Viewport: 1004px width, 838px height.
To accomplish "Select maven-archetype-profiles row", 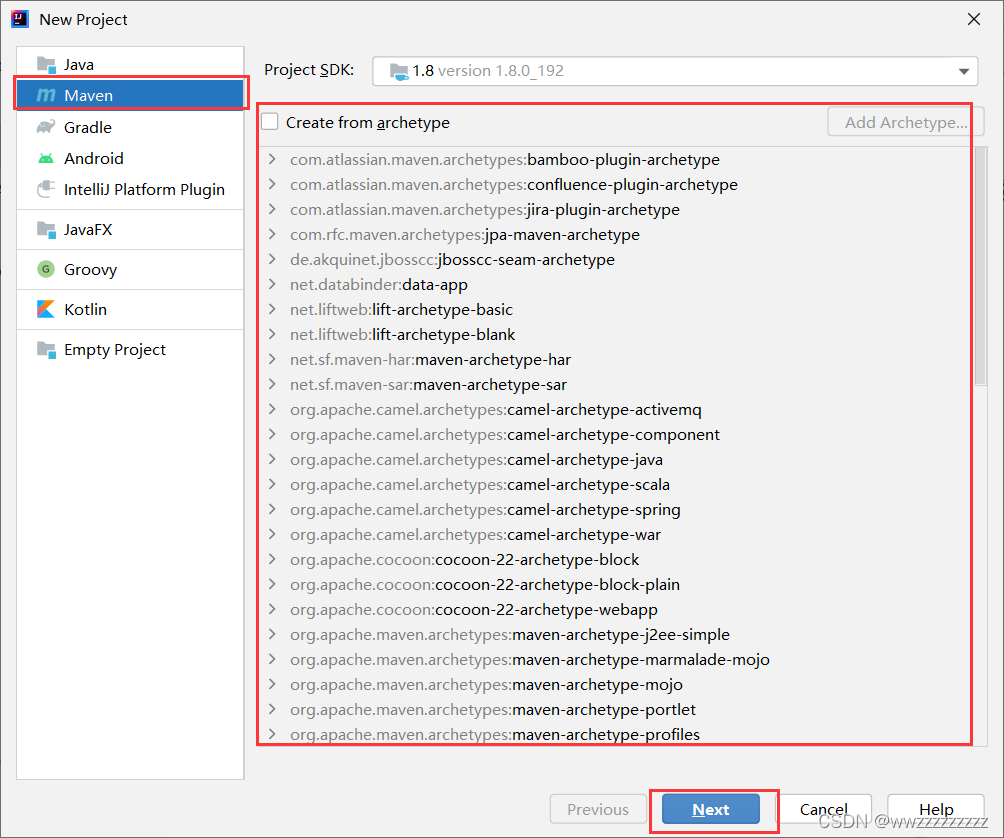I will (x=615, y=733).
